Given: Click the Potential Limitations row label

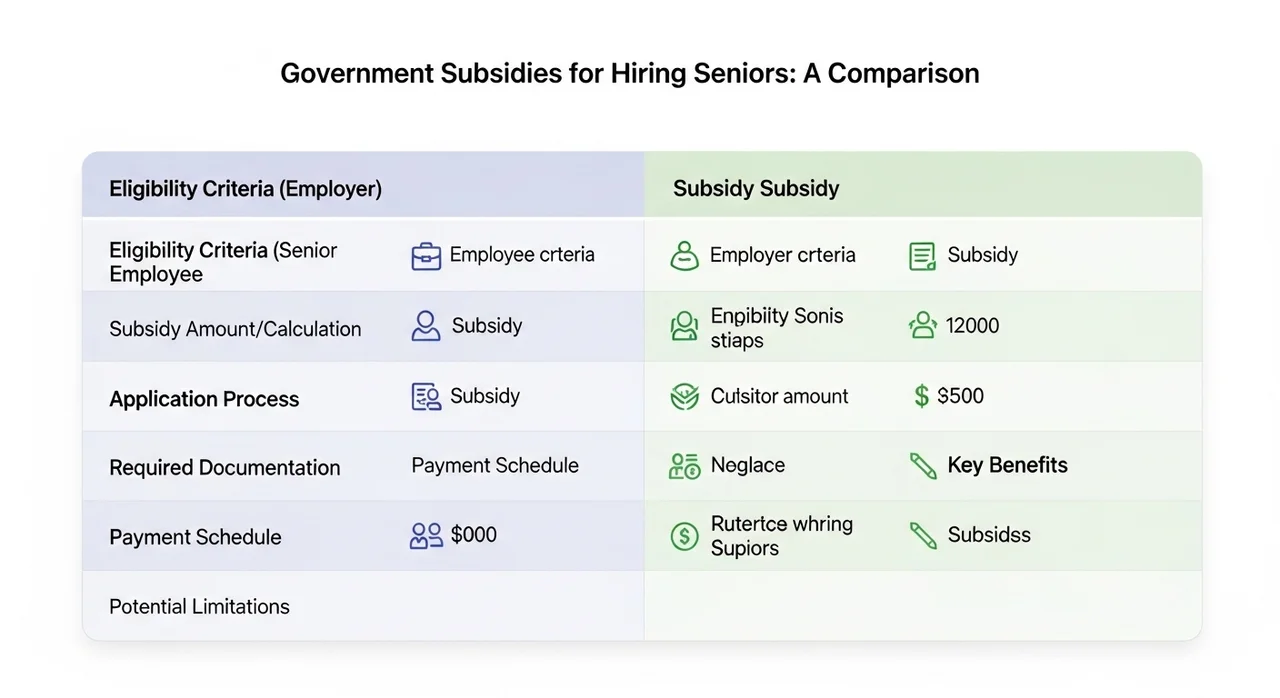Looking at the screenshot, I should click(199, 606).
